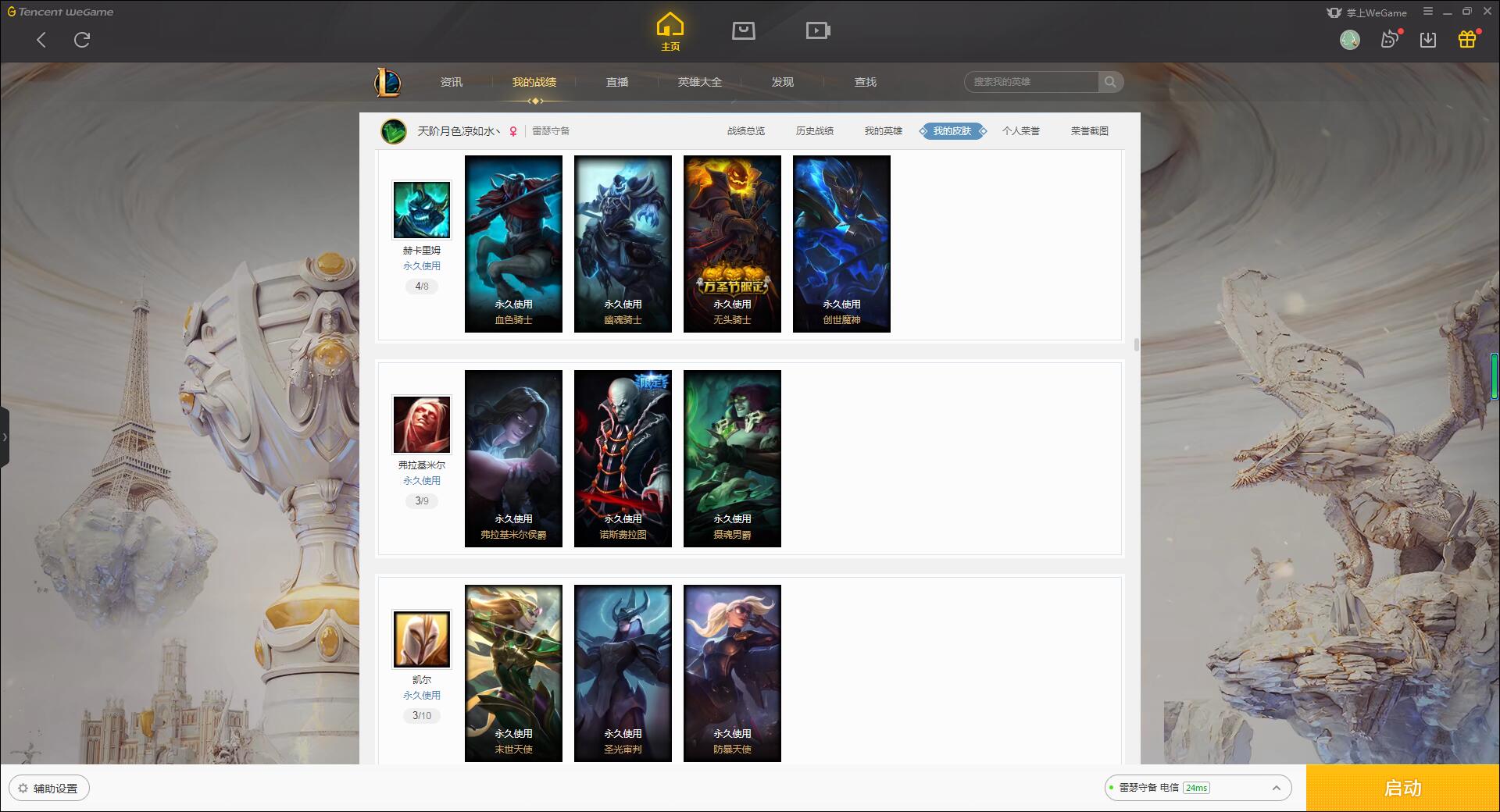Image resolution: width=1500 pixels, height=812 pixels.
Task: Open the 末世天使 skin card
Action: point(513,673)
